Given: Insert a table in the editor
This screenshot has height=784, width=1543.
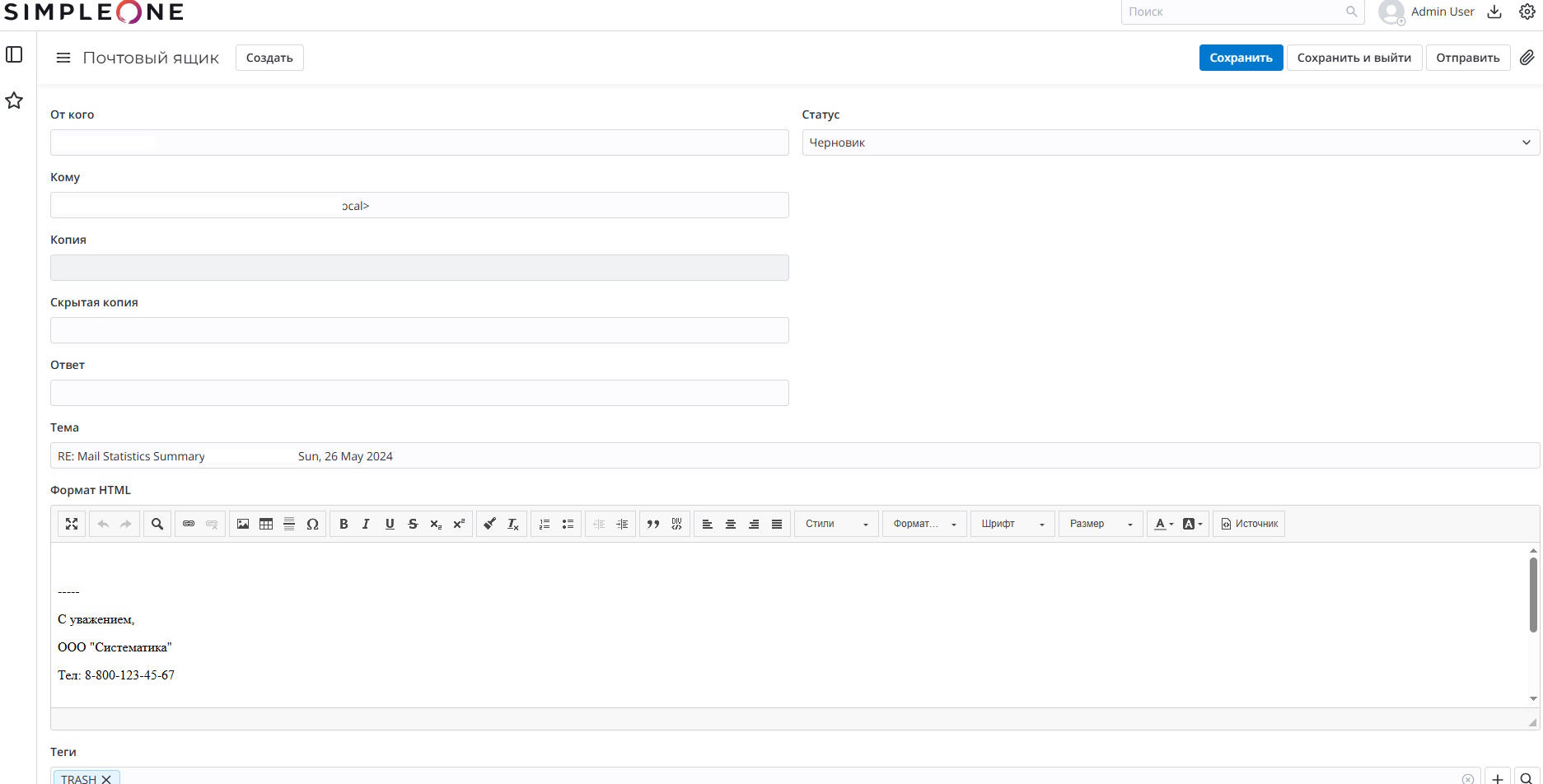Looking at the screenshot, I should (x=266, y=524).
